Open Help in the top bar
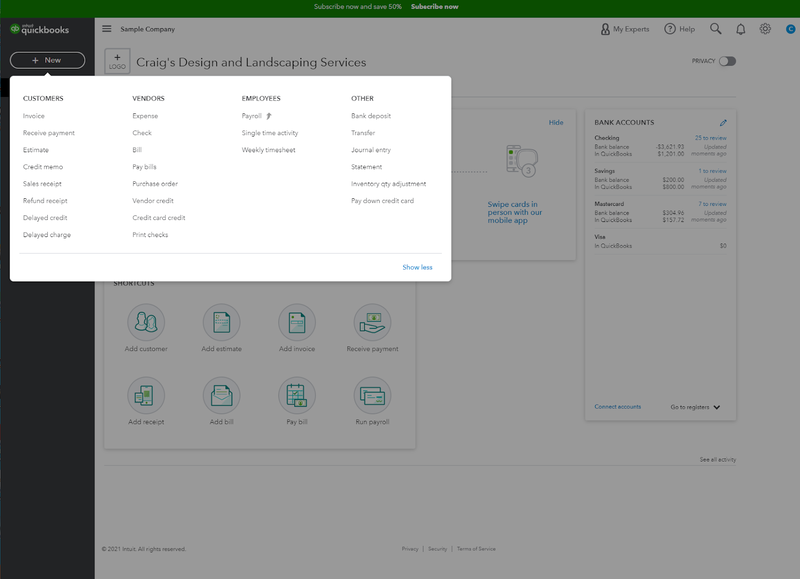This screenshot has height=579, width=800. (680, 29)
